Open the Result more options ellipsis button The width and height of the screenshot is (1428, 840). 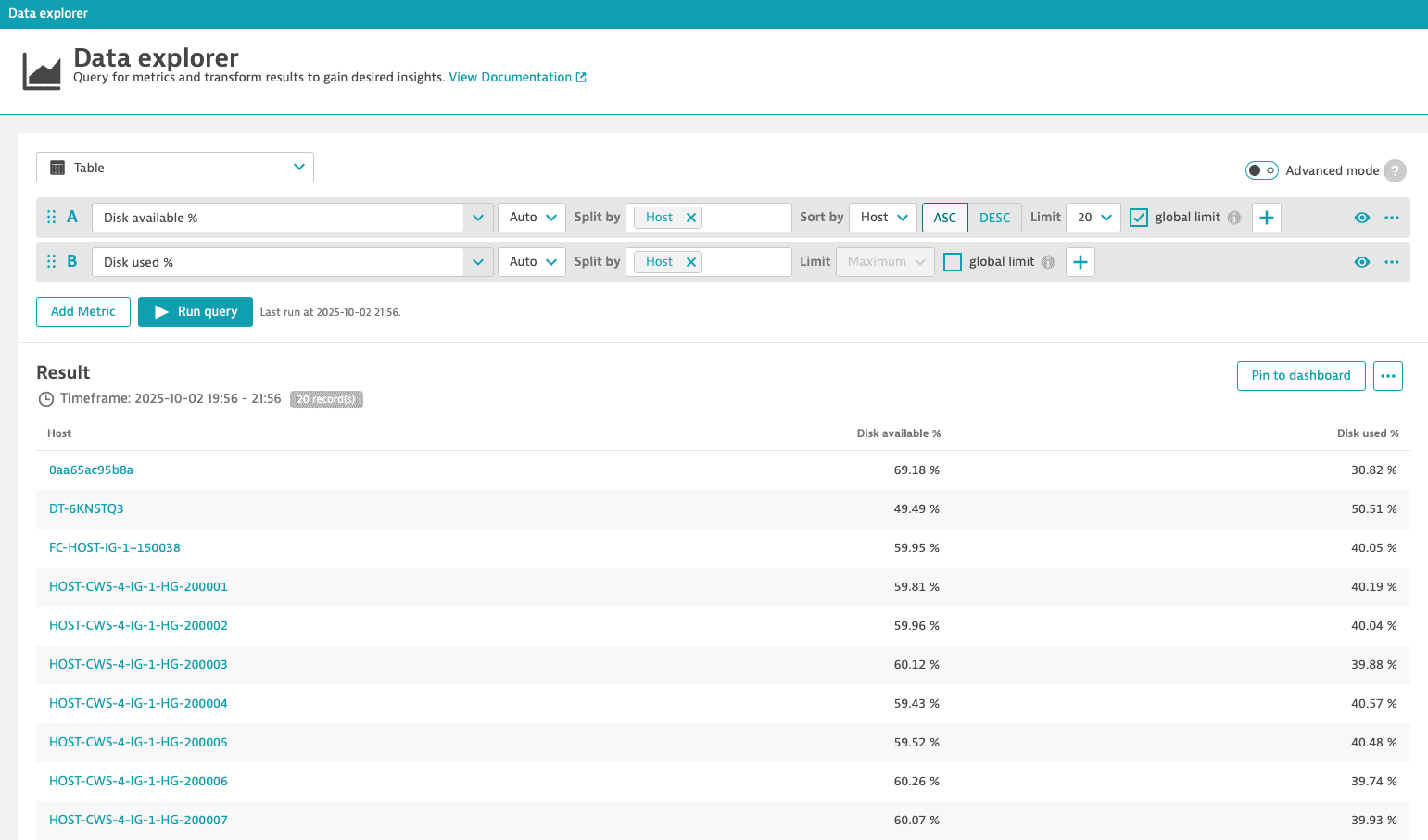1388,376
